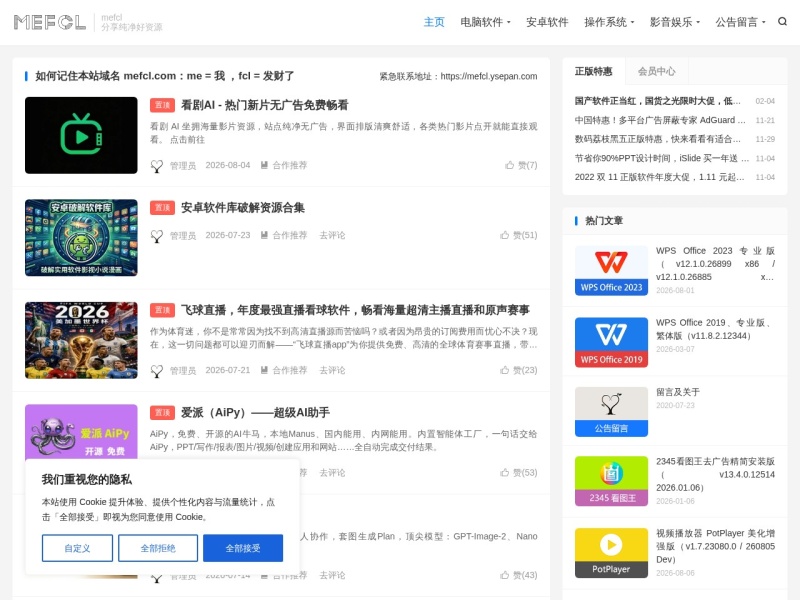Click the 全部拒绝 cookie button

[158, 548]
